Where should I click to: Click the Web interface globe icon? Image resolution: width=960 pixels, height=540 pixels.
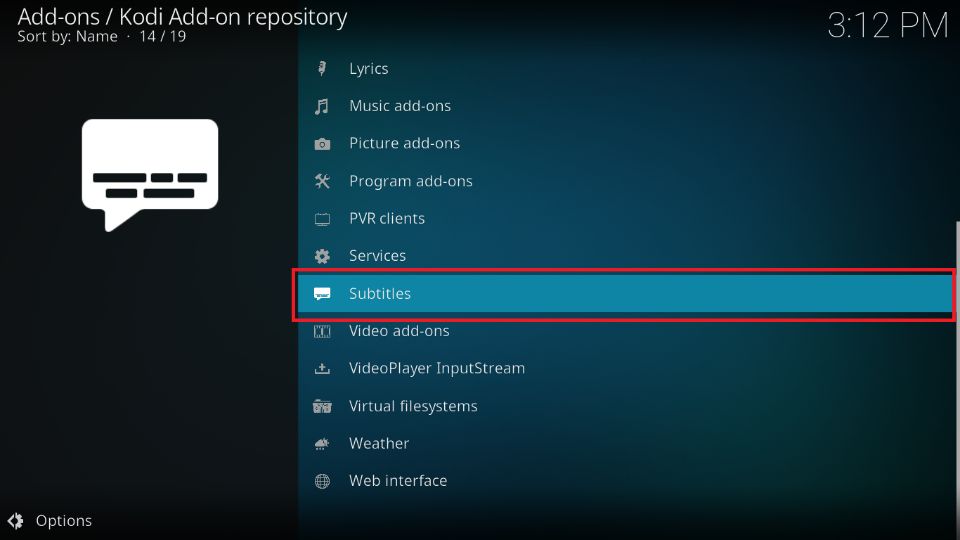322,481
